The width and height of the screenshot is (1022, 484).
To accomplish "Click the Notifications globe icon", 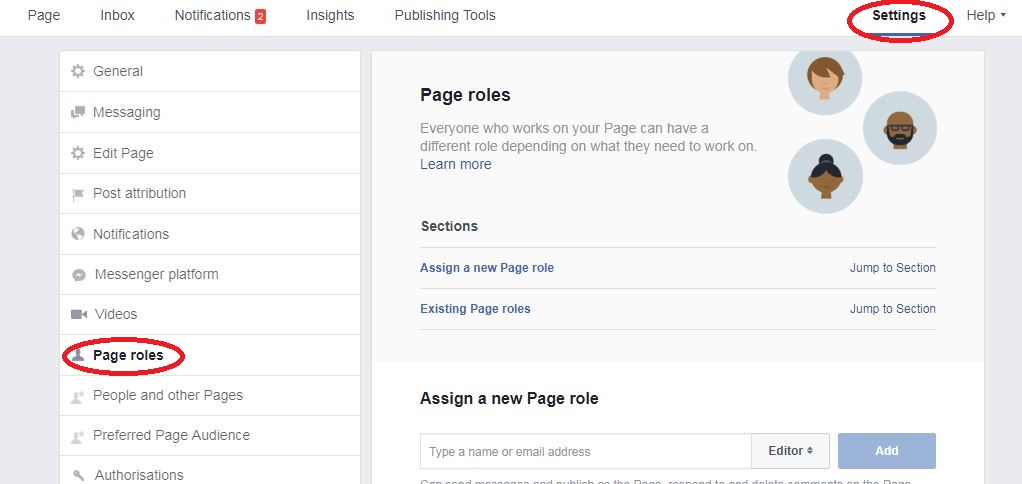I will [x=78, y=234].
